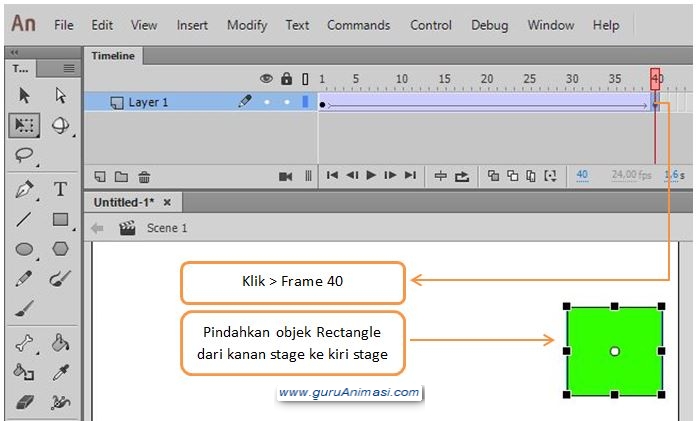698x421 pixels.
Task: Switch to the Timeline tab
Action: (113, 56)
